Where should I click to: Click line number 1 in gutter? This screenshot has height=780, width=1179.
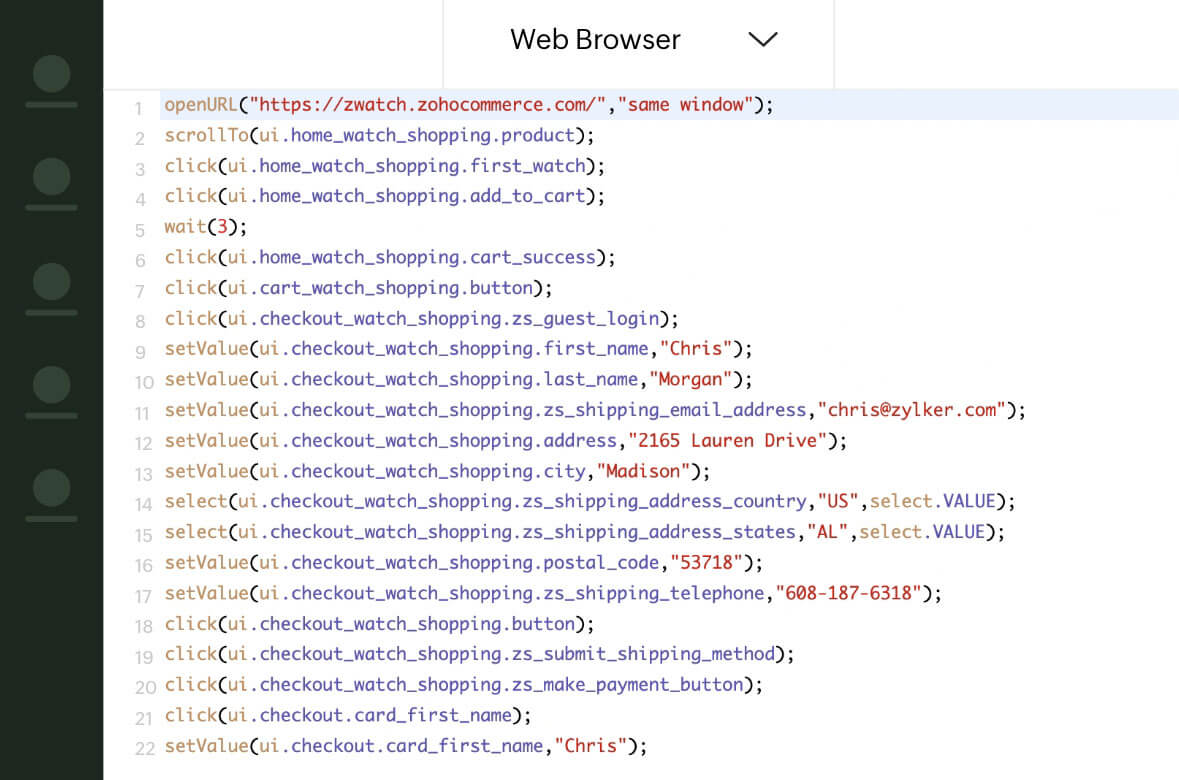tap(139, 109)
